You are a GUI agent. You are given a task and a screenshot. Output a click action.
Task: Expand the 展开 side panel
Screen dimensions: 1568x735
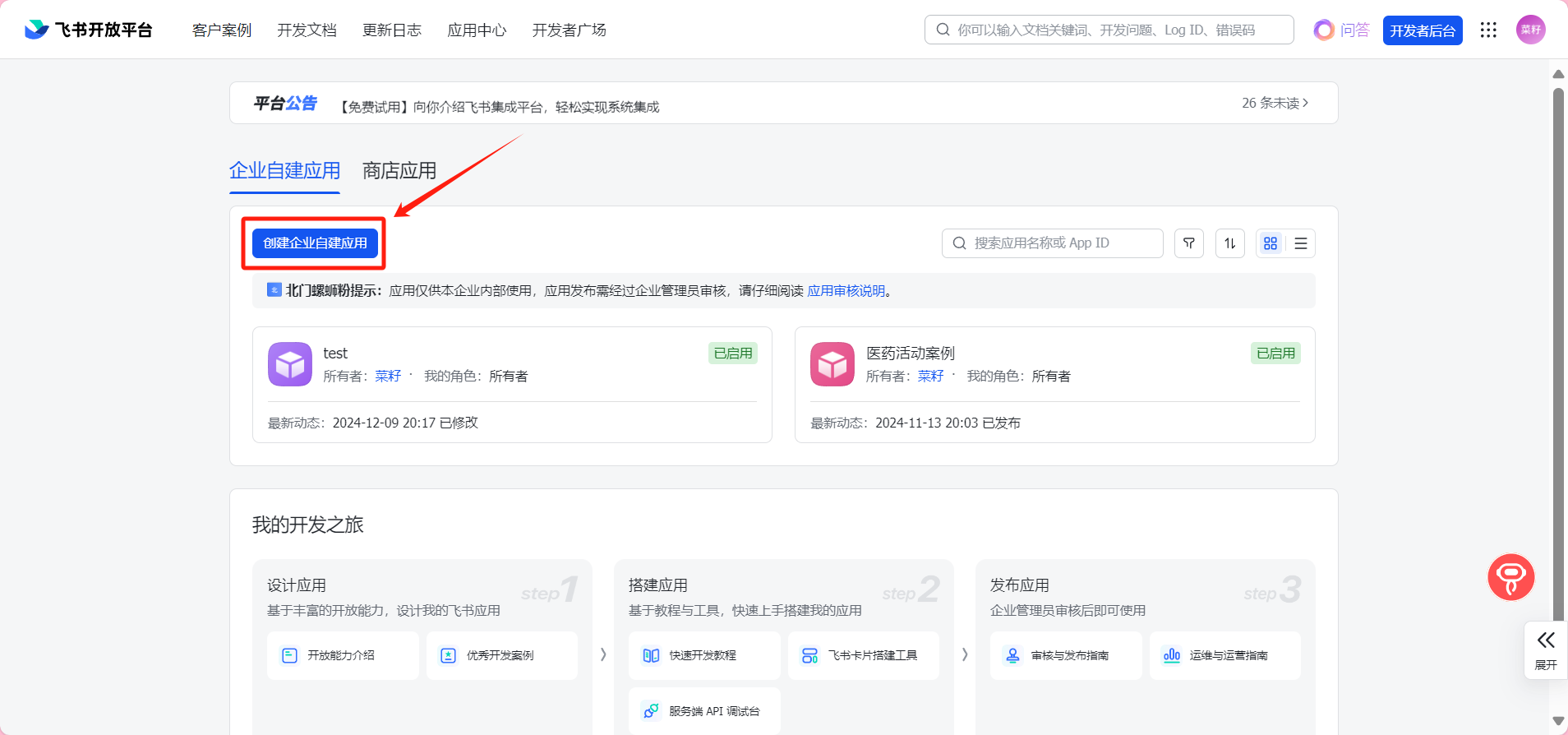[1545, 649]
